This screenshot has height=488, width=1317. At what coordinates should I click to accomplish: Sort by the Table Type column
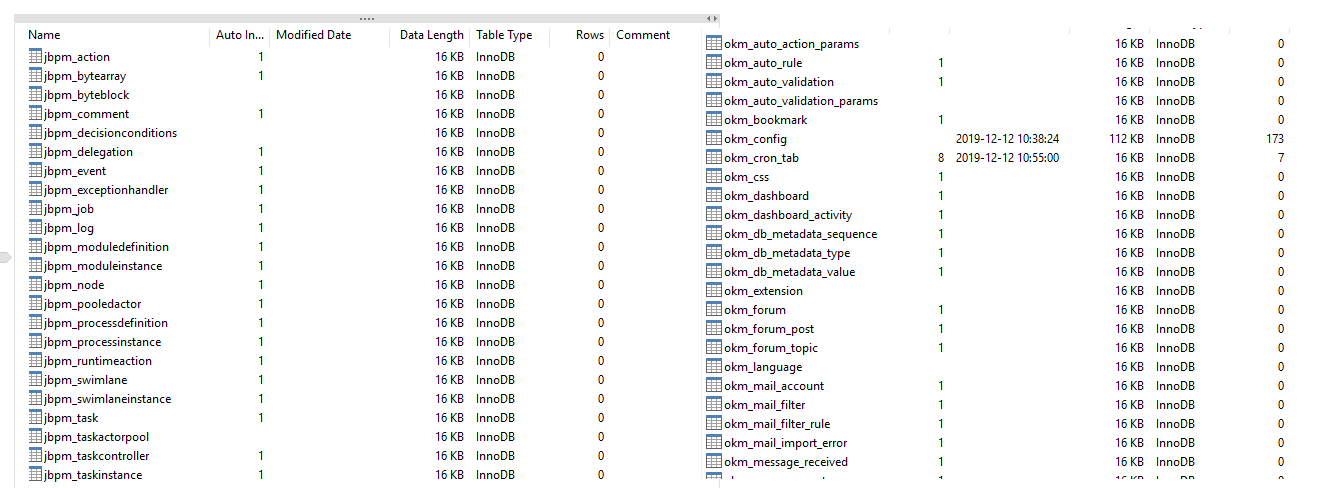504,35
